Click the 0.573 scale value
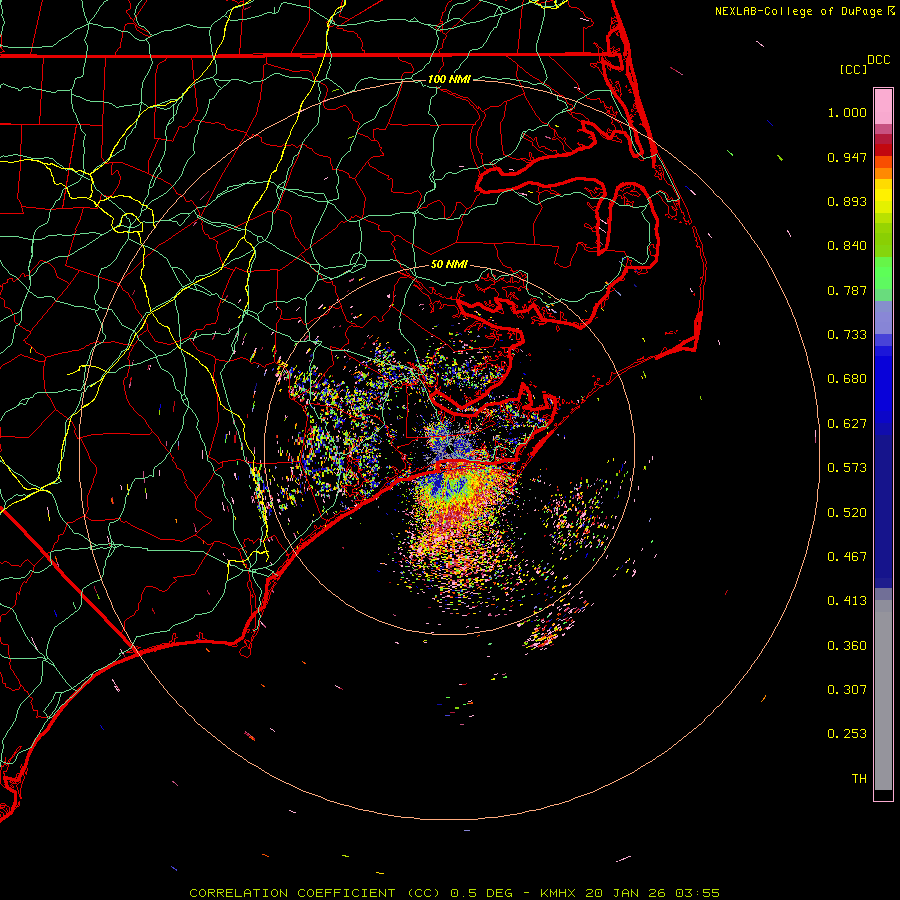 (847, 468)
